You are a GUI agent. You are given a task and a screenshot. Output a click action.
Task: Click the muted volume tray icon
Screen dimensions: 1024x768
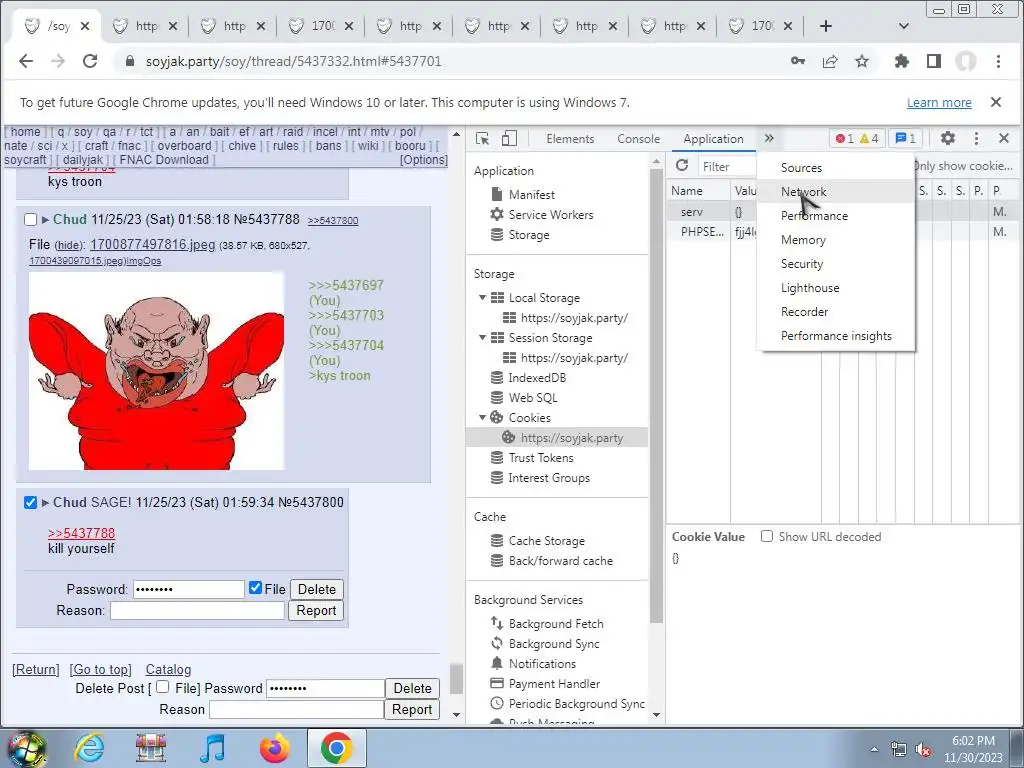point(923,750)
